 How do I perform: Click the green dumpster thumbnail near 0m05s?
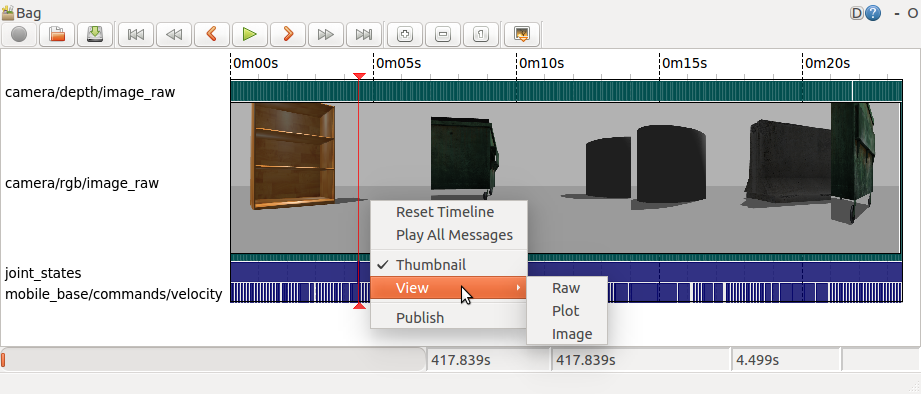[x=465, y=157]
